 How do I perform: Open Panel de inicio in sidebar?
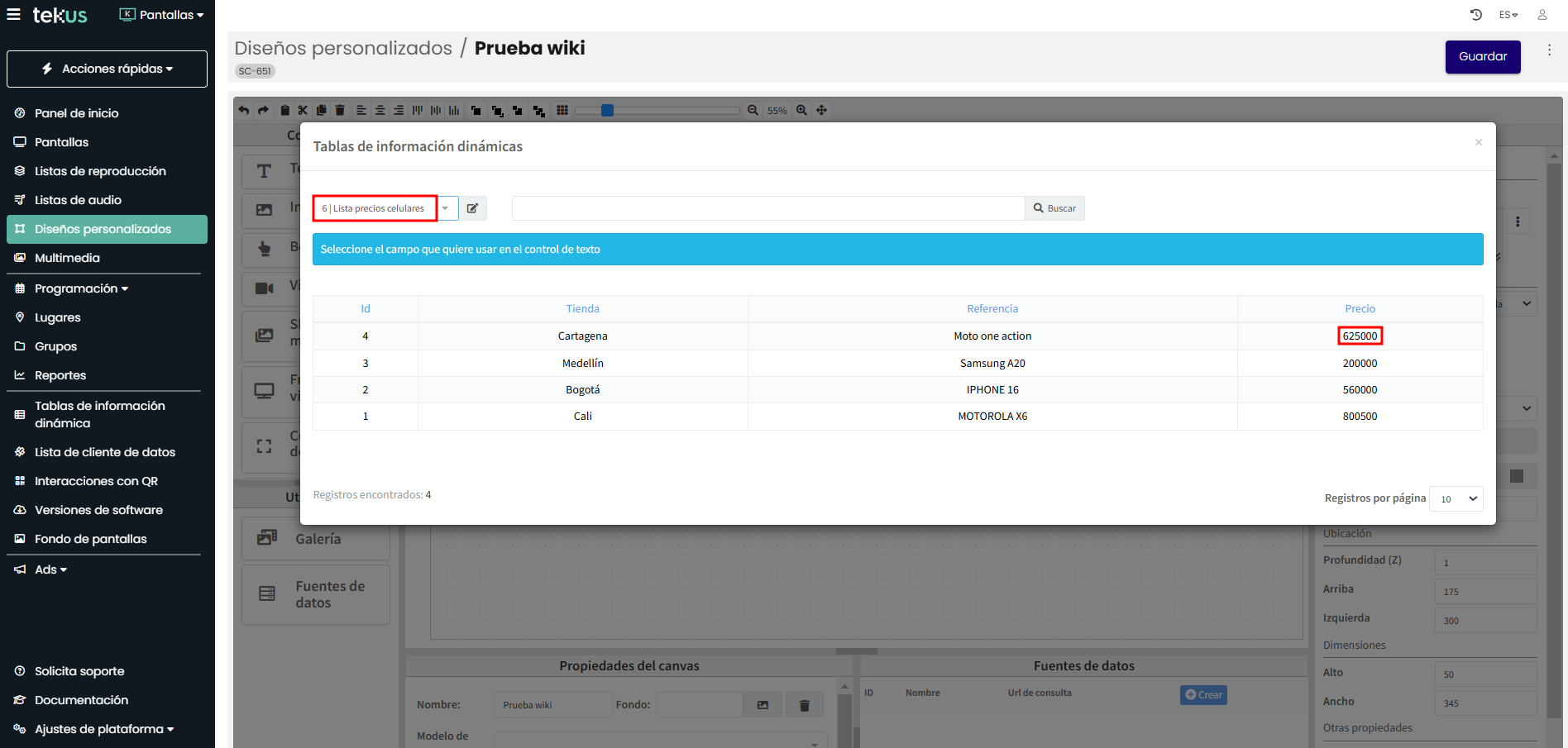click(76, 113)
